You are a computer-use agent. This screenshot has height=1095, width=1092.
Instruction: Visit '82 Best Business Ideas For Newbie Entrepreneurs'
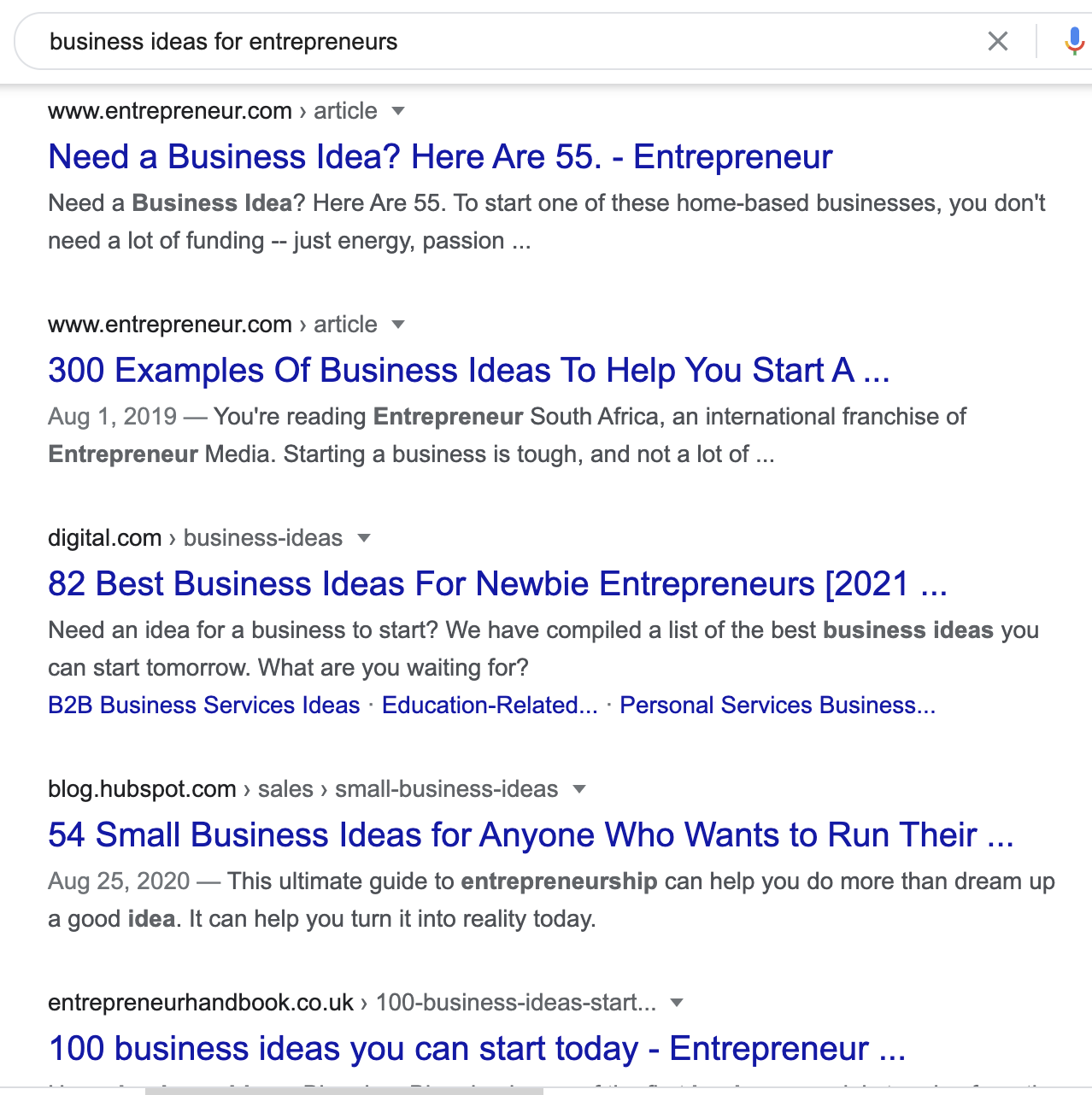point(497,584)
